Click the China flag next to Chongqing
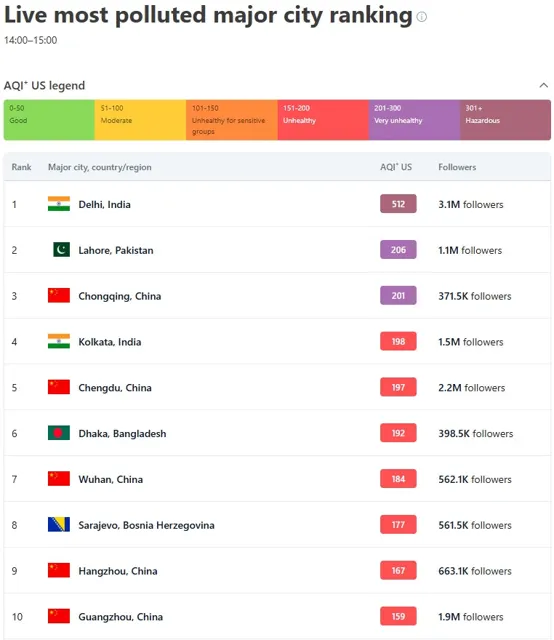Viewport: 554px width, 640px height. [59, 295]
